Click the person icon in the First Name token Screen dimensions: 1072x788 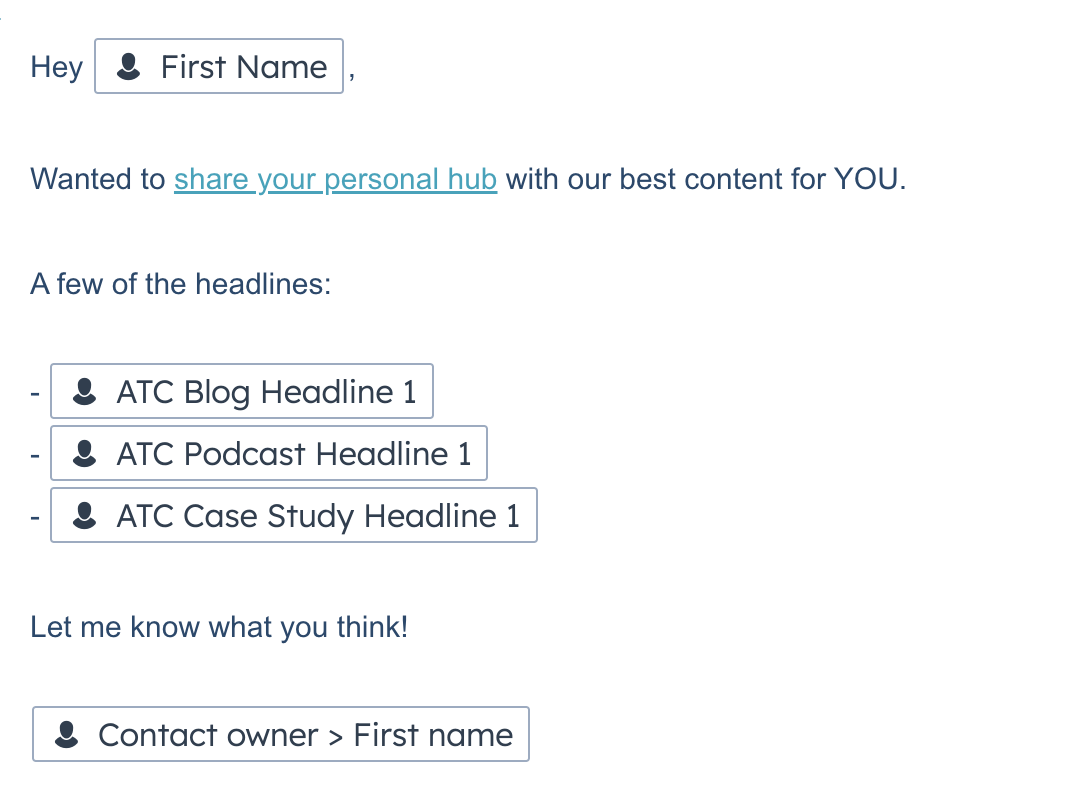126,67
